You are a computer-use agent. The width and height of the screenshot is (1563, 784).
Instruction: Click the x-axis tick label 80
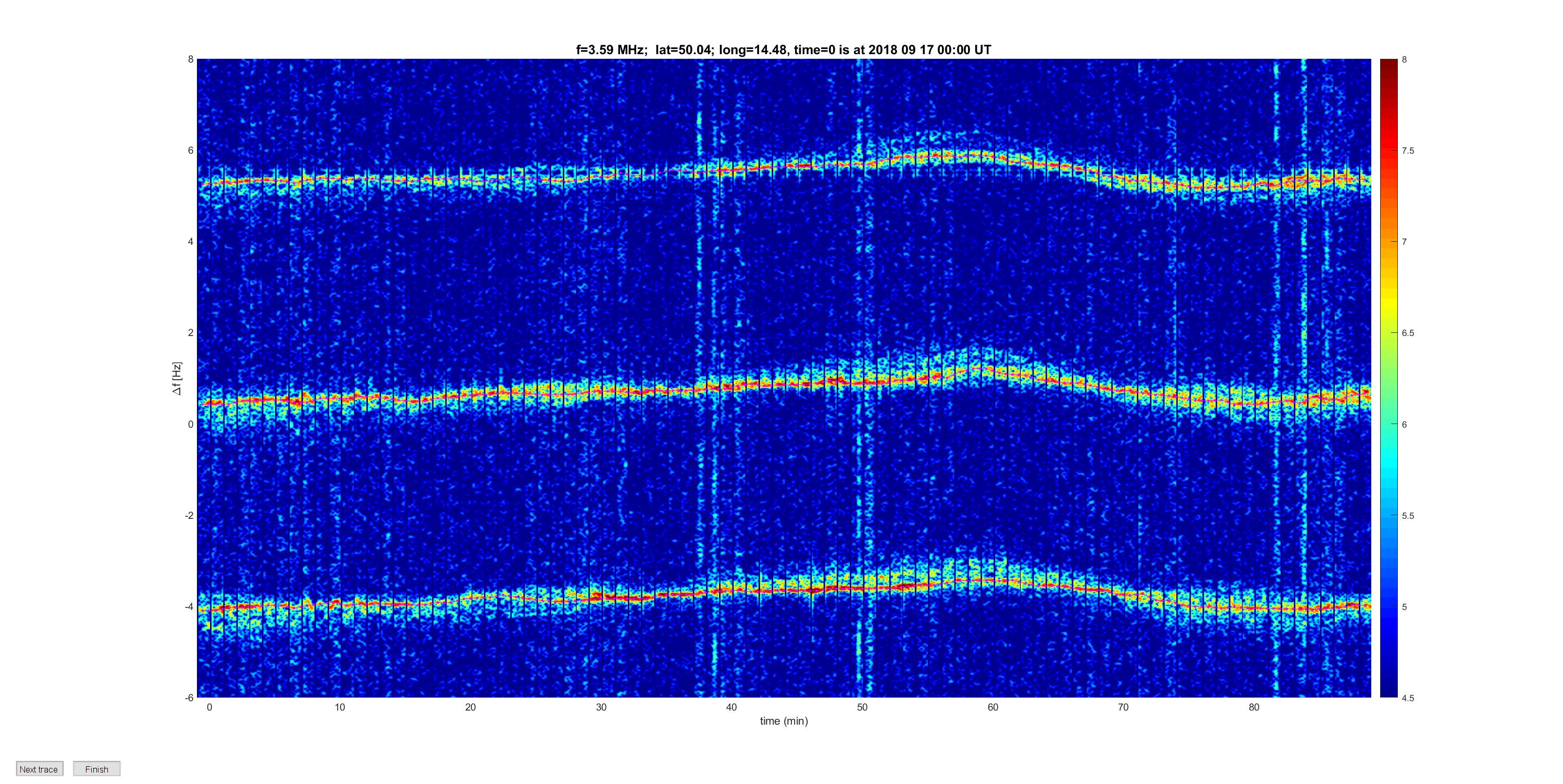pos(1254,707)
